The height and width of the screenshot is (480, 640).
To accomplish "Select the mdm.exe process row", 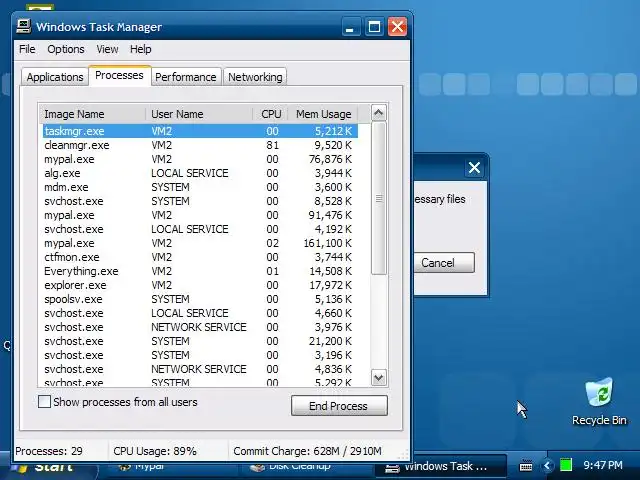I will [200, 187].
